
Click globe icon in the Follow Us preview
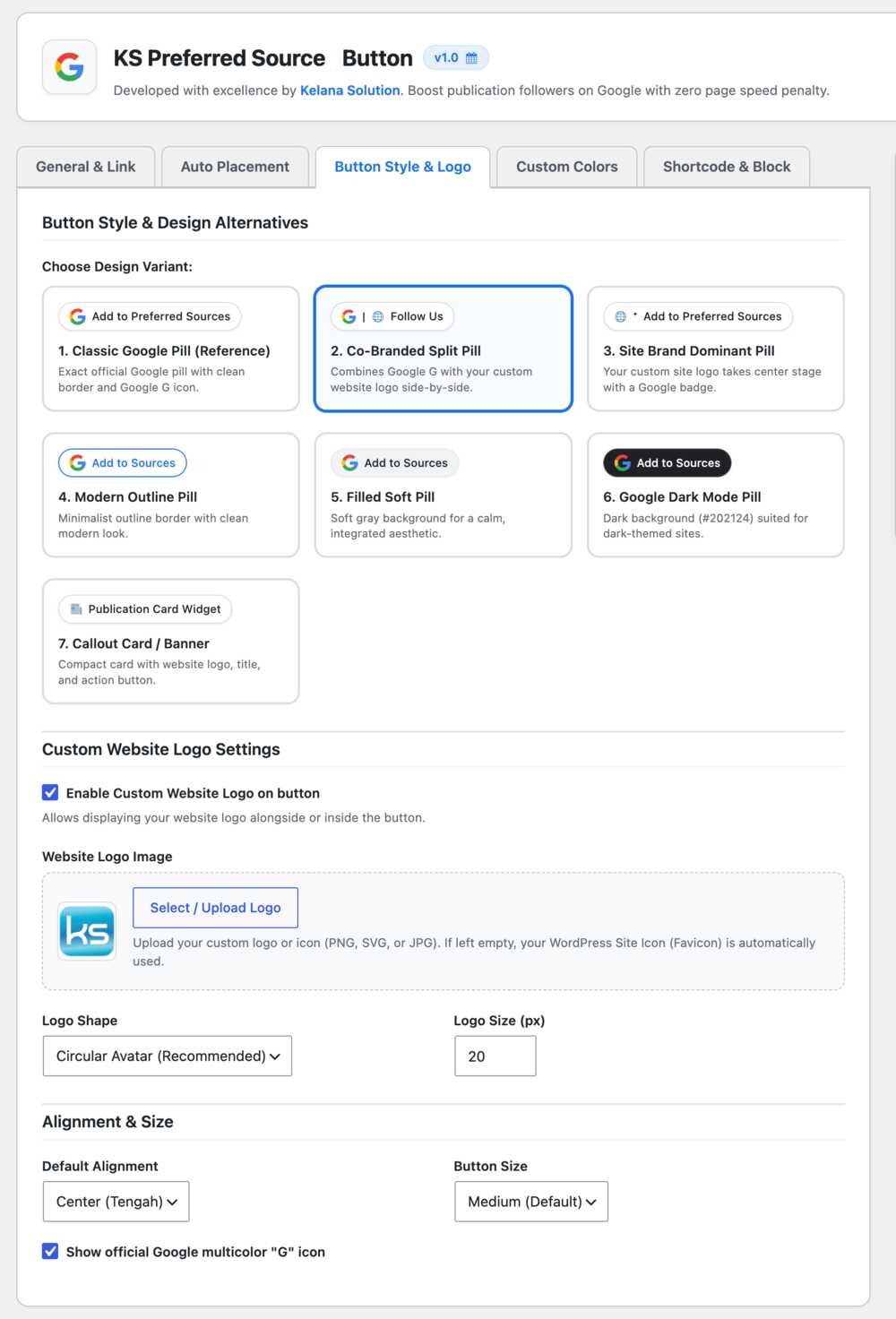point(378,316)
